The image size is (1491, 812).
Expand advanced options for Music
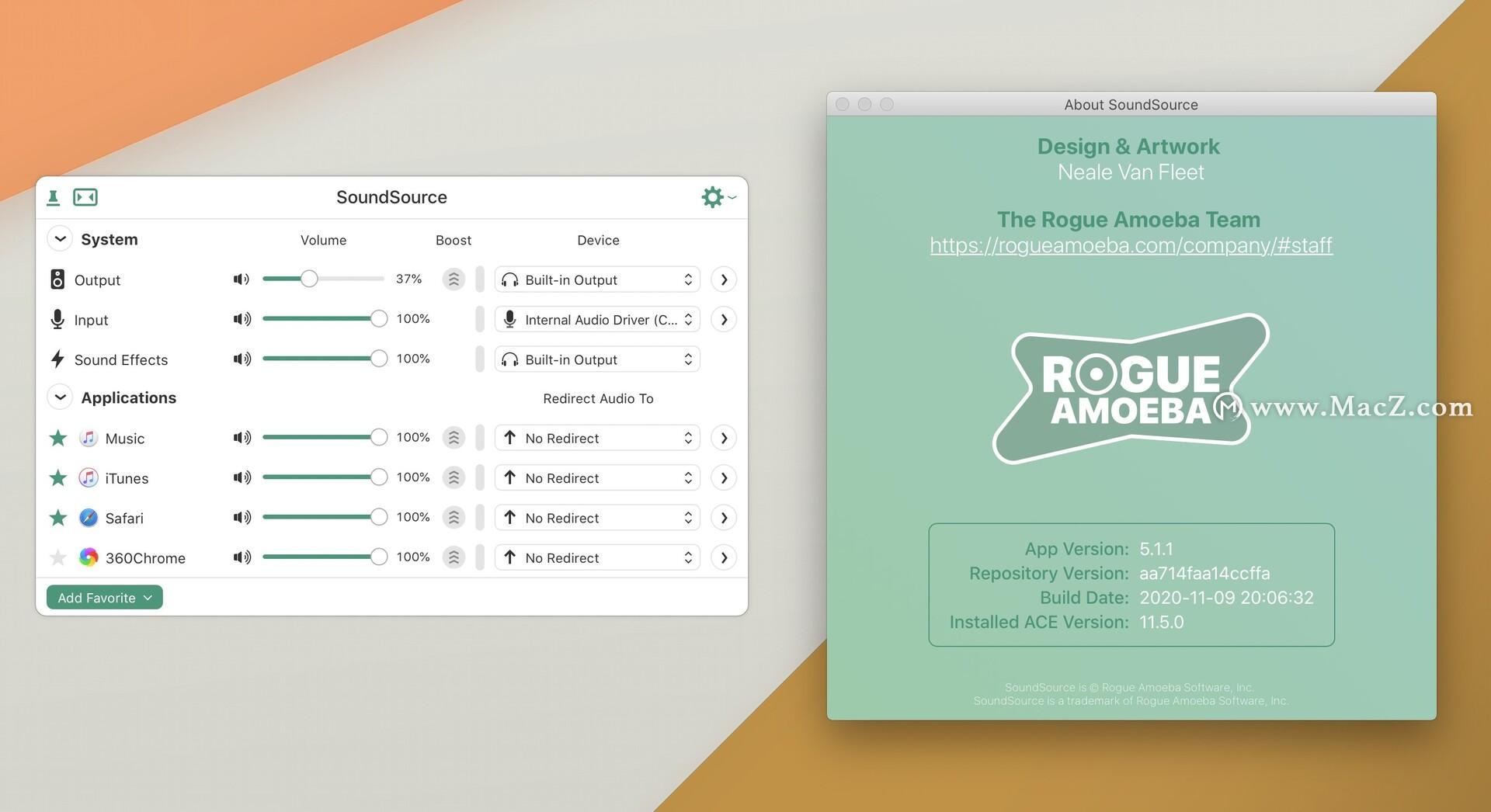[723, 438]
